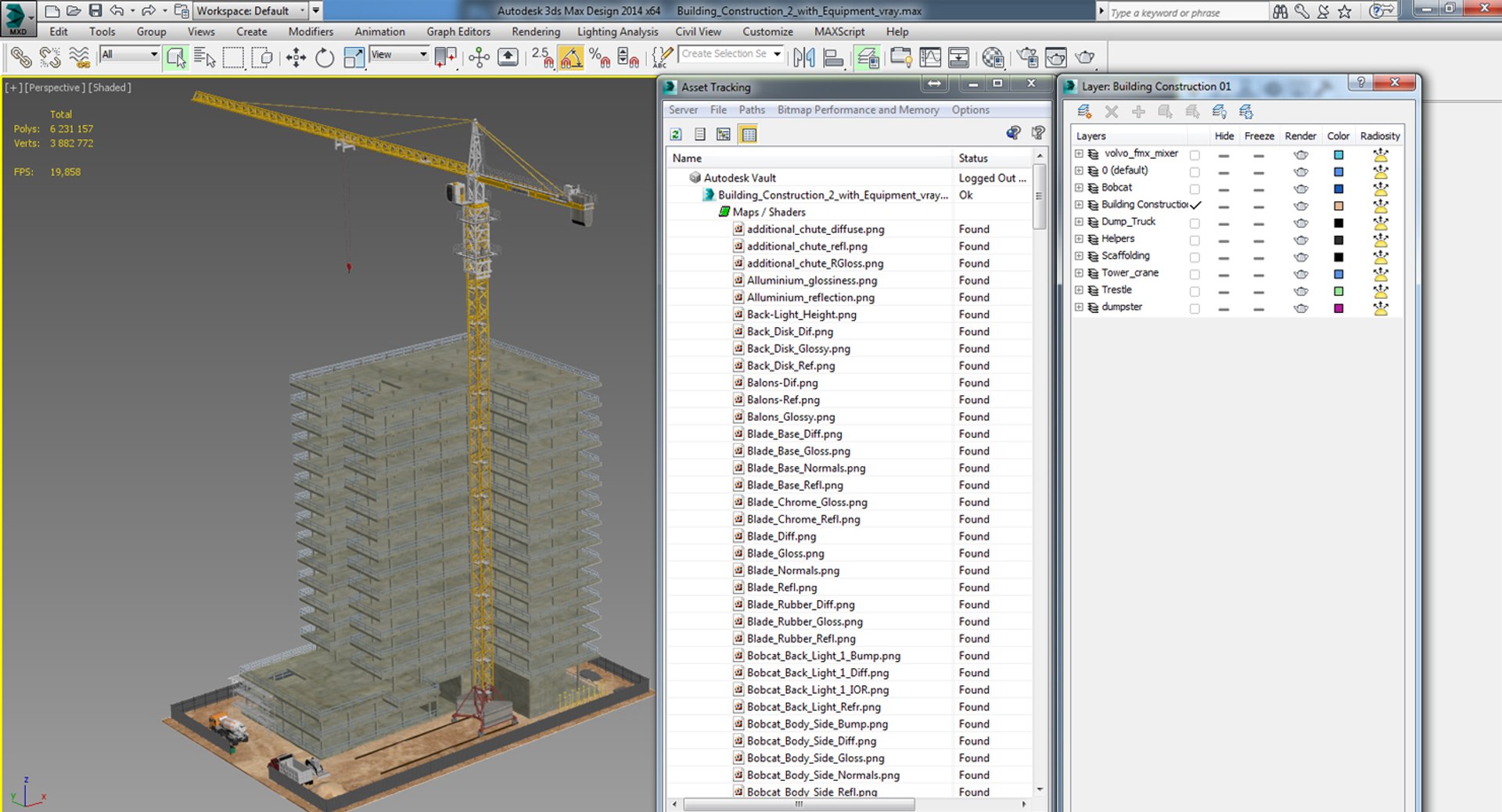1502x812 pixels.
Task: Open the Modifiers menu
Action: [x=311, y=32]
